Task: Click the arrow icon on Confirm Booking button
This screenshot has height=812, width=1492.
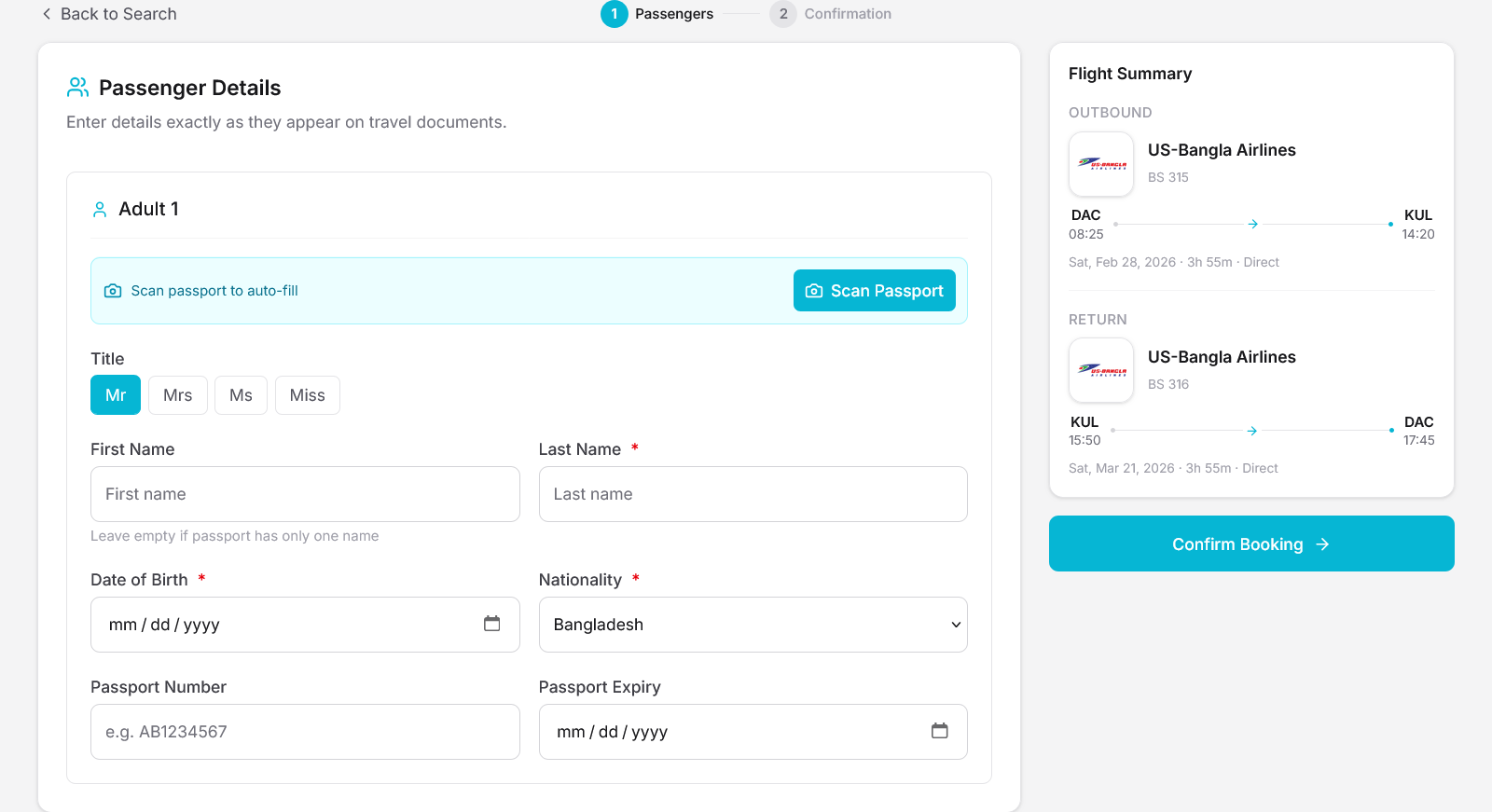Action: [1324, 544]
